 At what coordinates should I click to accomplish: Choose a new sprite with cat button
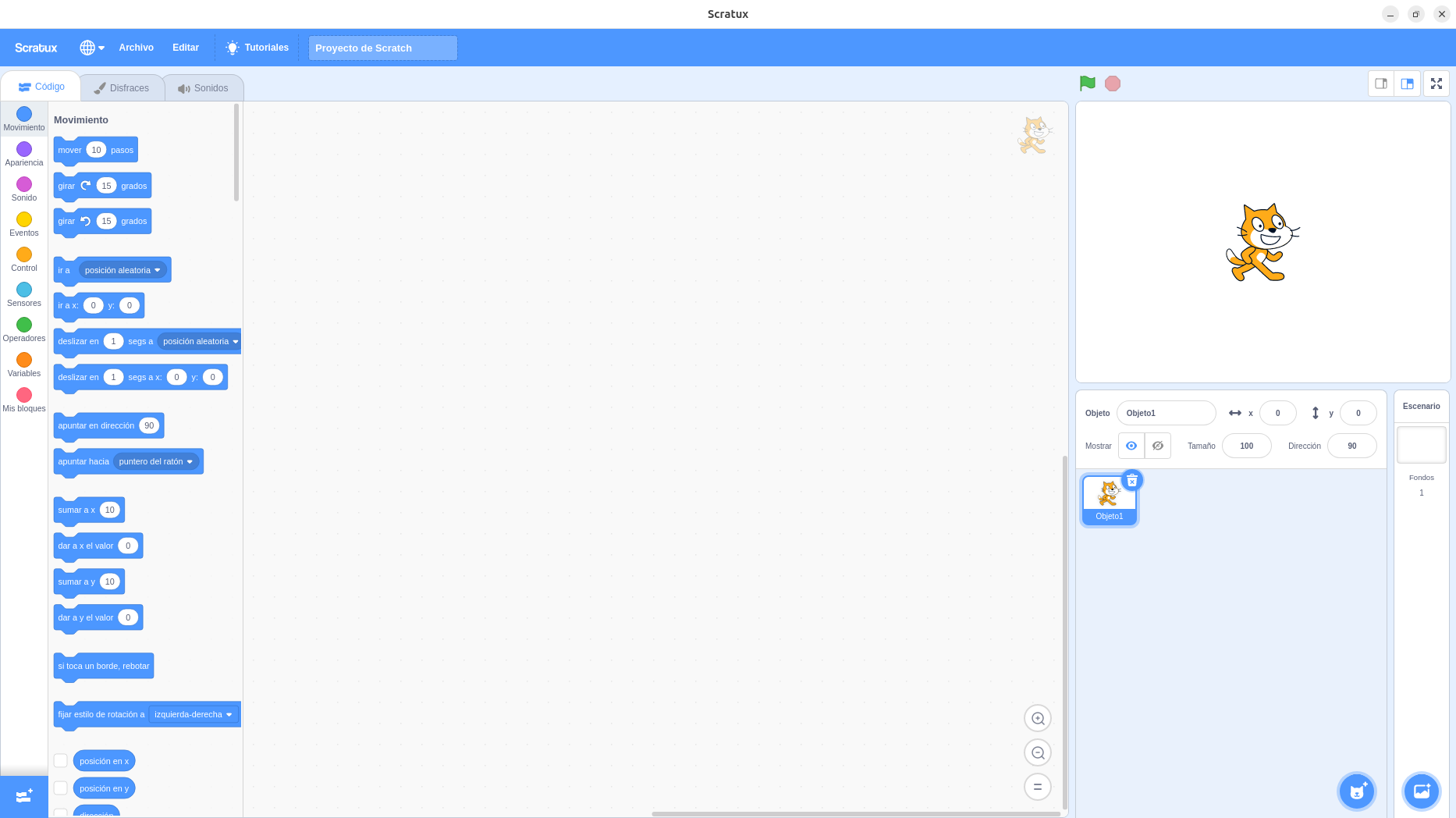pyautogui.click(x=1357, y=791)
